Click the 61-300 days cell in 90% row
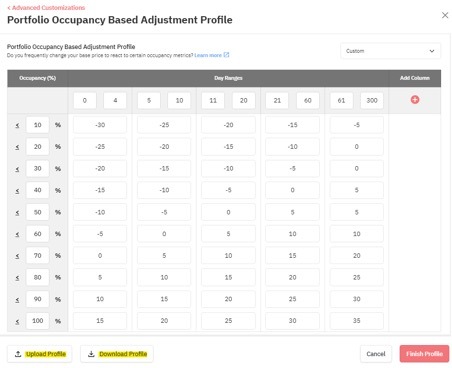This screenshot has width=452, height=368. (357, 299)
